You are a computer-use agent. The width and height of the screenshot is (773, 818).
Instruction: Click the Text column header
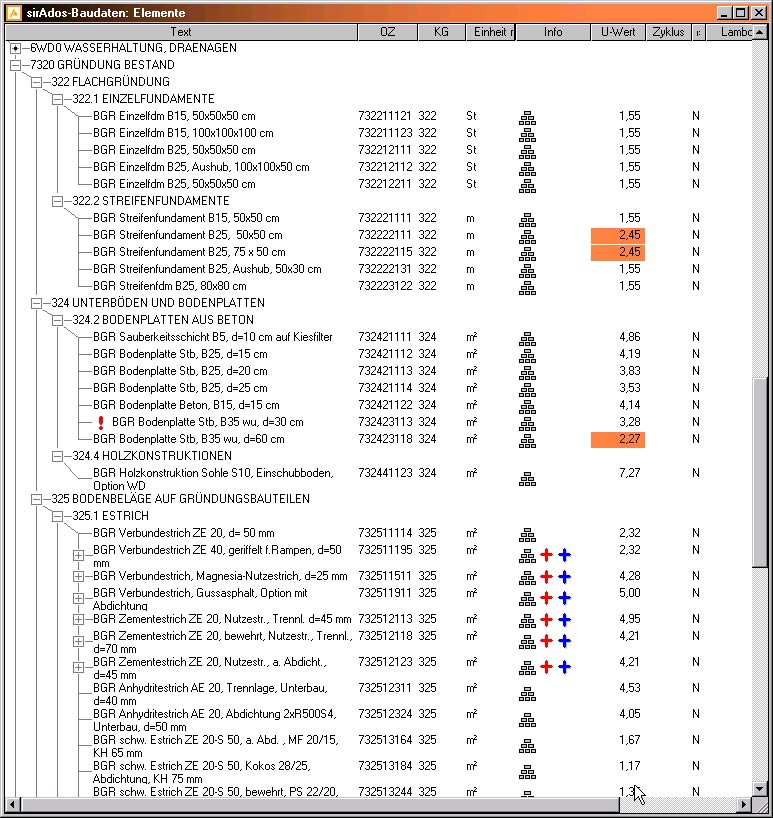click(x=180, y=32)
